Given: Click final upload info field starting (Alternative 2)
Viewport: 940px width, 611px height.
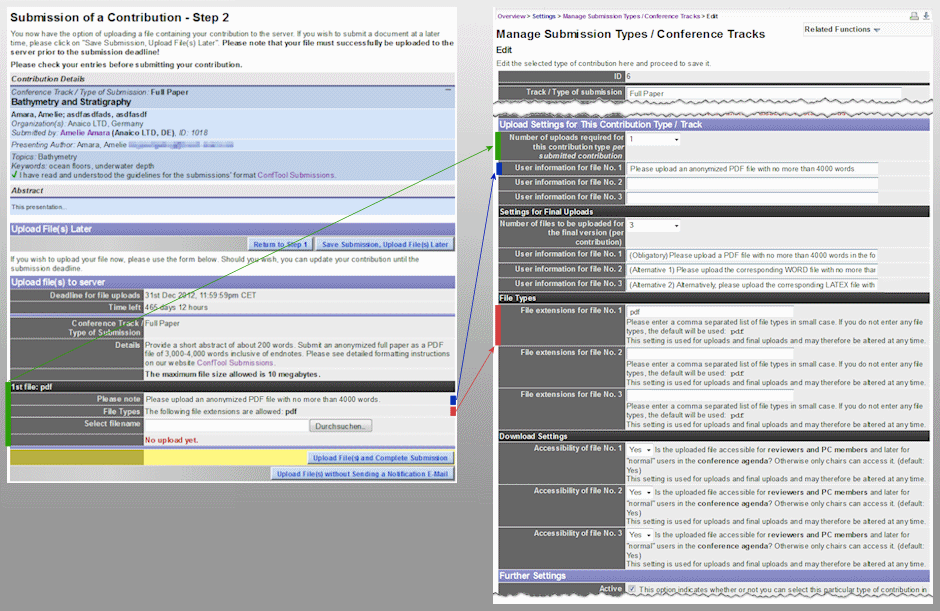Looking at the screenshot, I should point(752,285).
